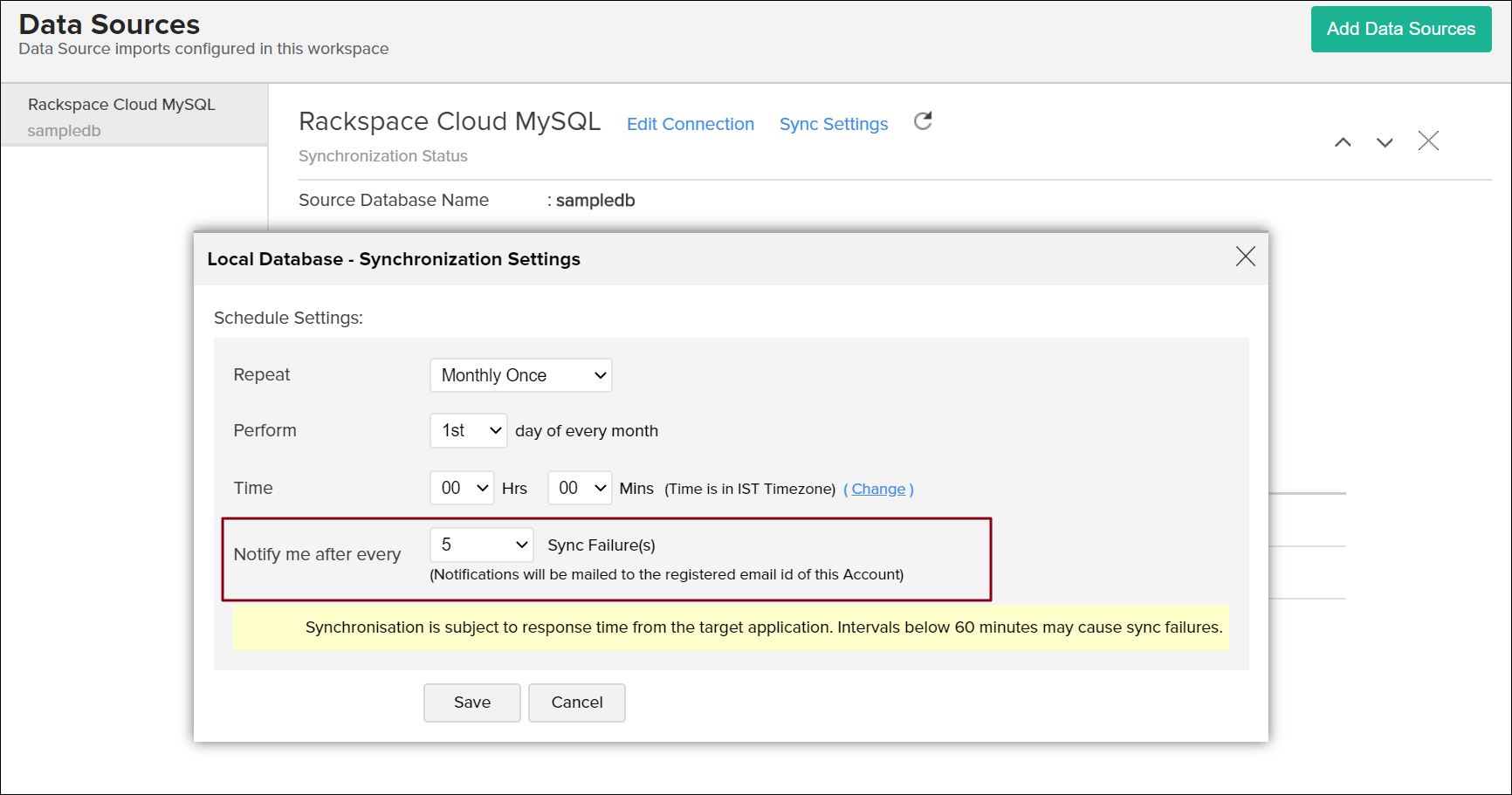
Task: Expand the Perform day dropdown set to 1st
Action: (x=469, y=430)
